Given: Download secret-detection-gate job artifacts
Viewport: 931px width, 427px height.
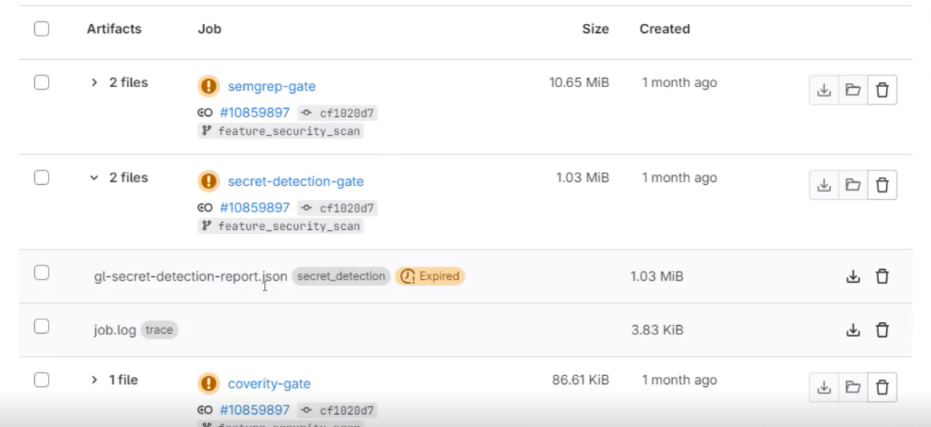Looking at the screenshot, I should 824,185.
